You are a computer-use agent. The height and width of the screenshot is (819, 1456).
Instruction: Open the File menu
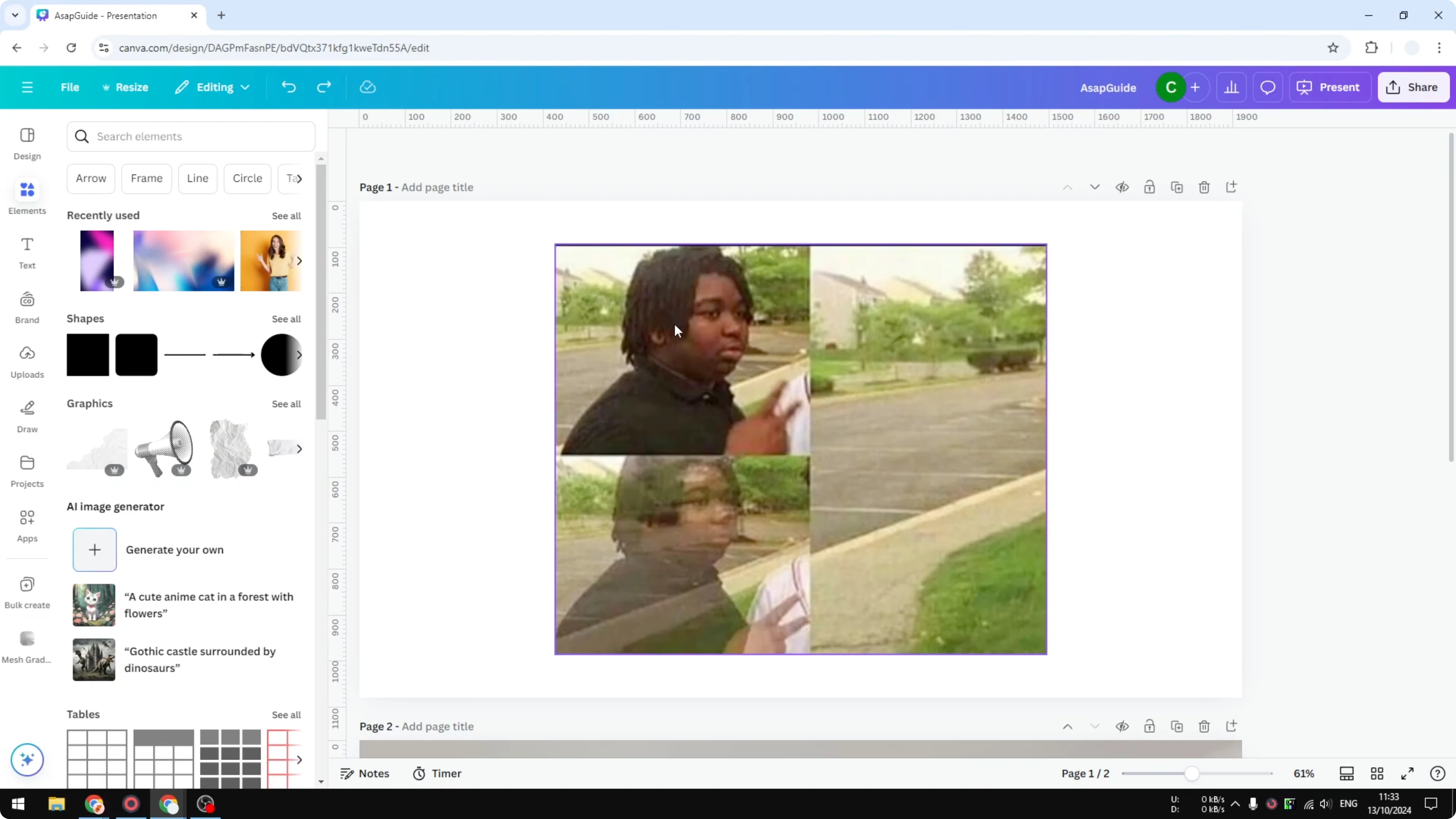point(70,87)
